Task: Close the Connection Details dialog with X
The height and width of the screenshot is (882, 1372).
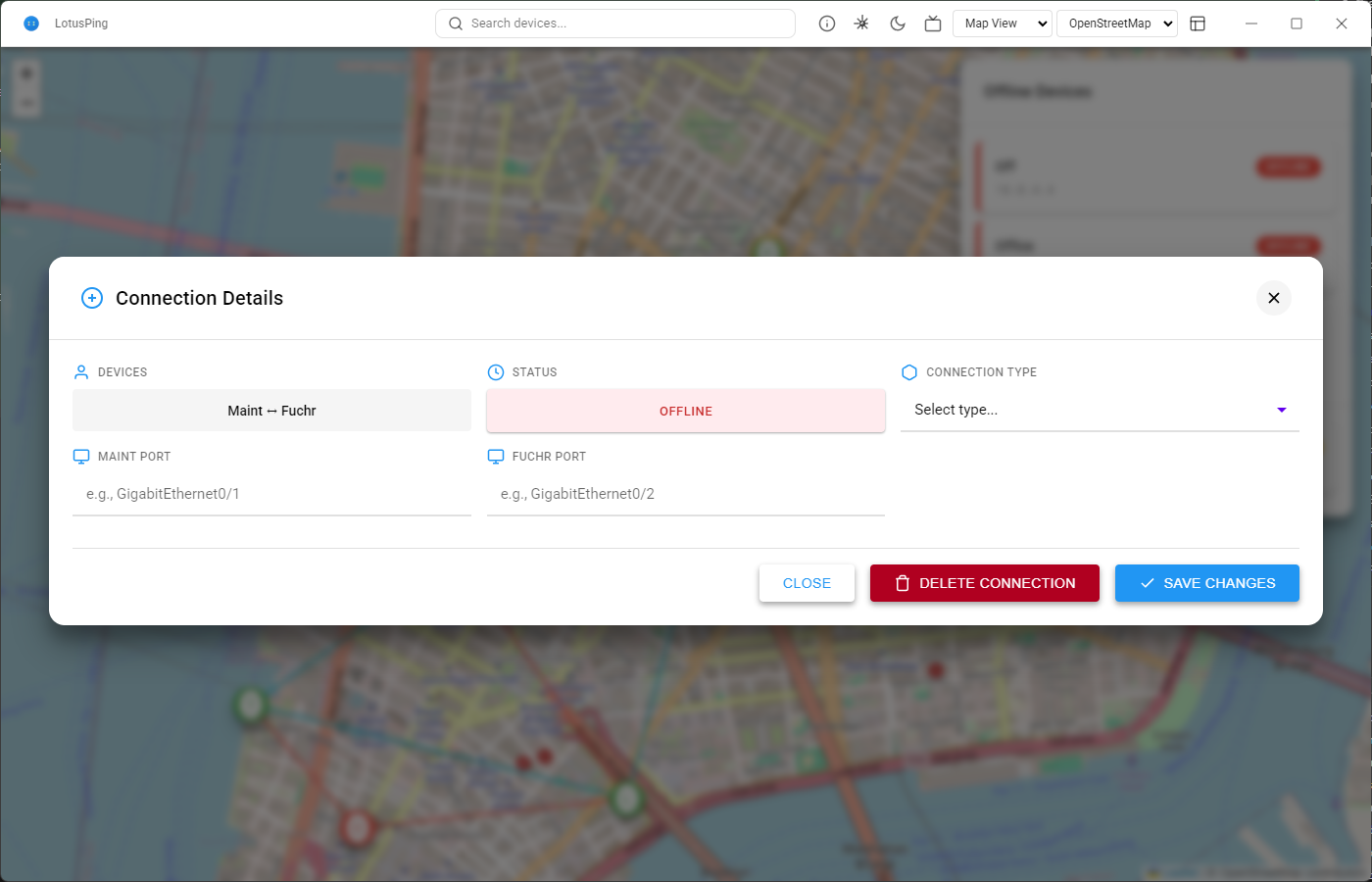Action: (x=1273, y=298)
